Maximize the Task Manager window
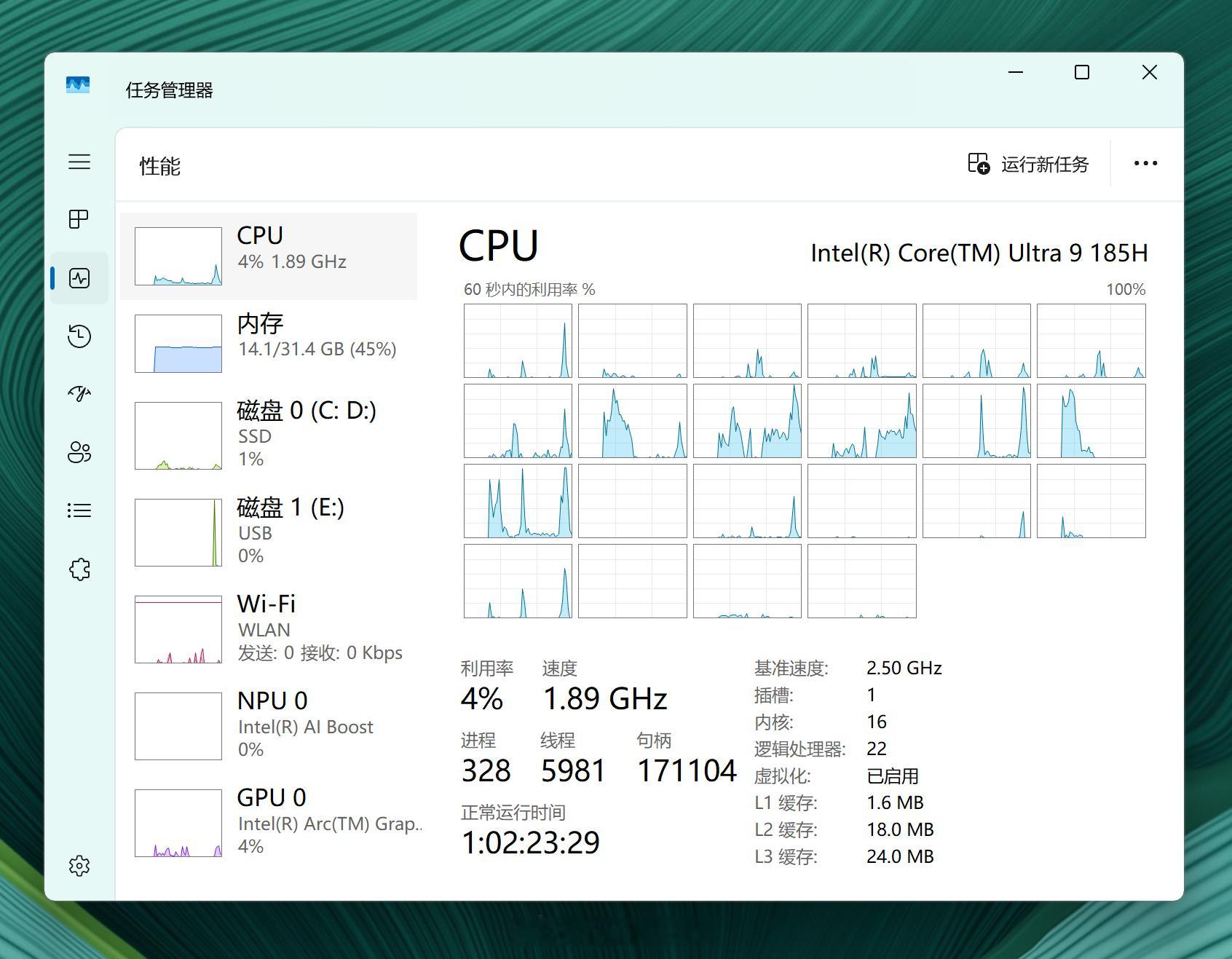Screen dimensions: 1232x959 pyautogui.click(x=1082, y=72)
